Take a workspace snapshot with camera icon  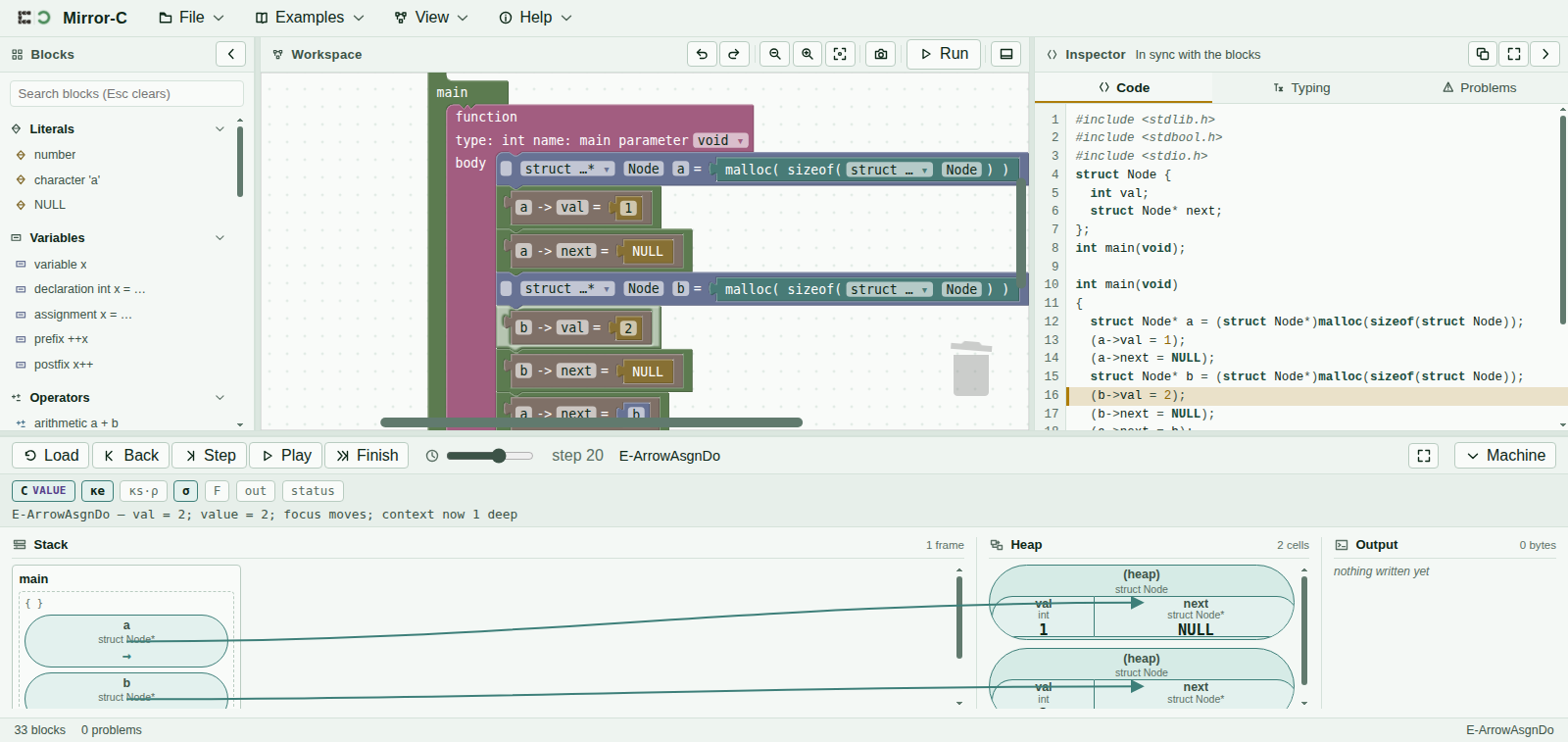[x=881, y=54]
